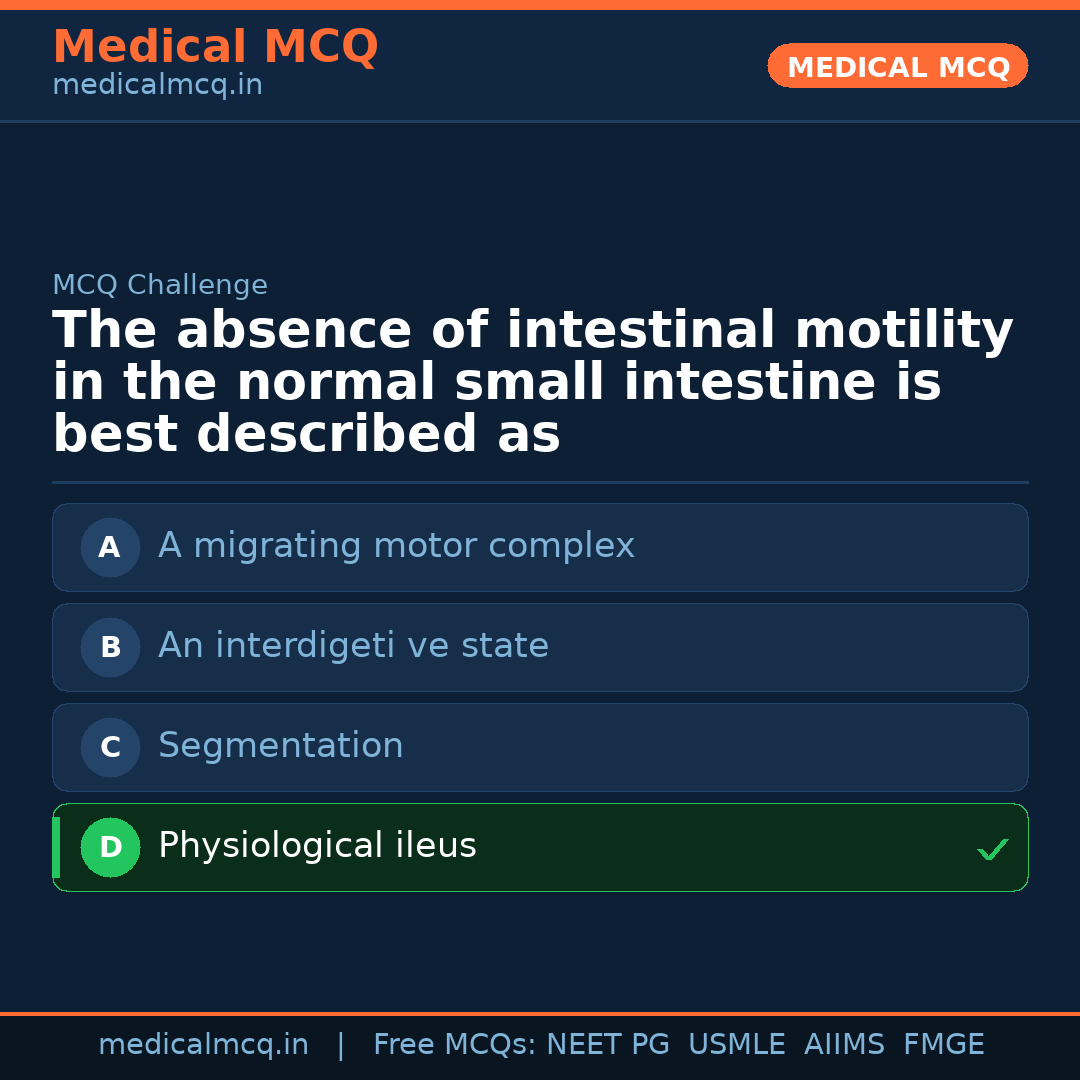
Task: Select the letter B option circle
Action: coord(110,647)
